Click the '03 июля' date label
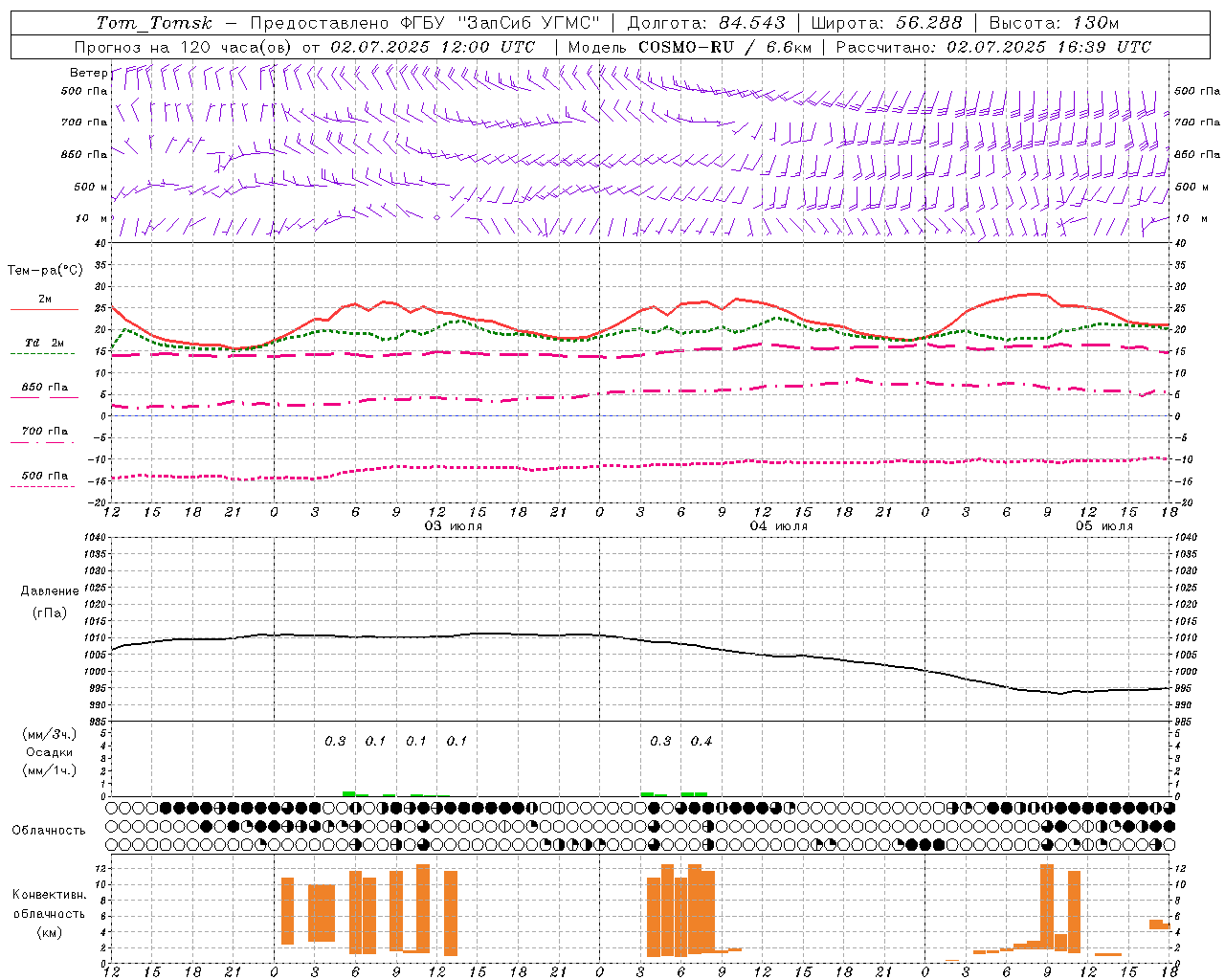This screenshot has width=1225, height=980. tap(454, 525)
